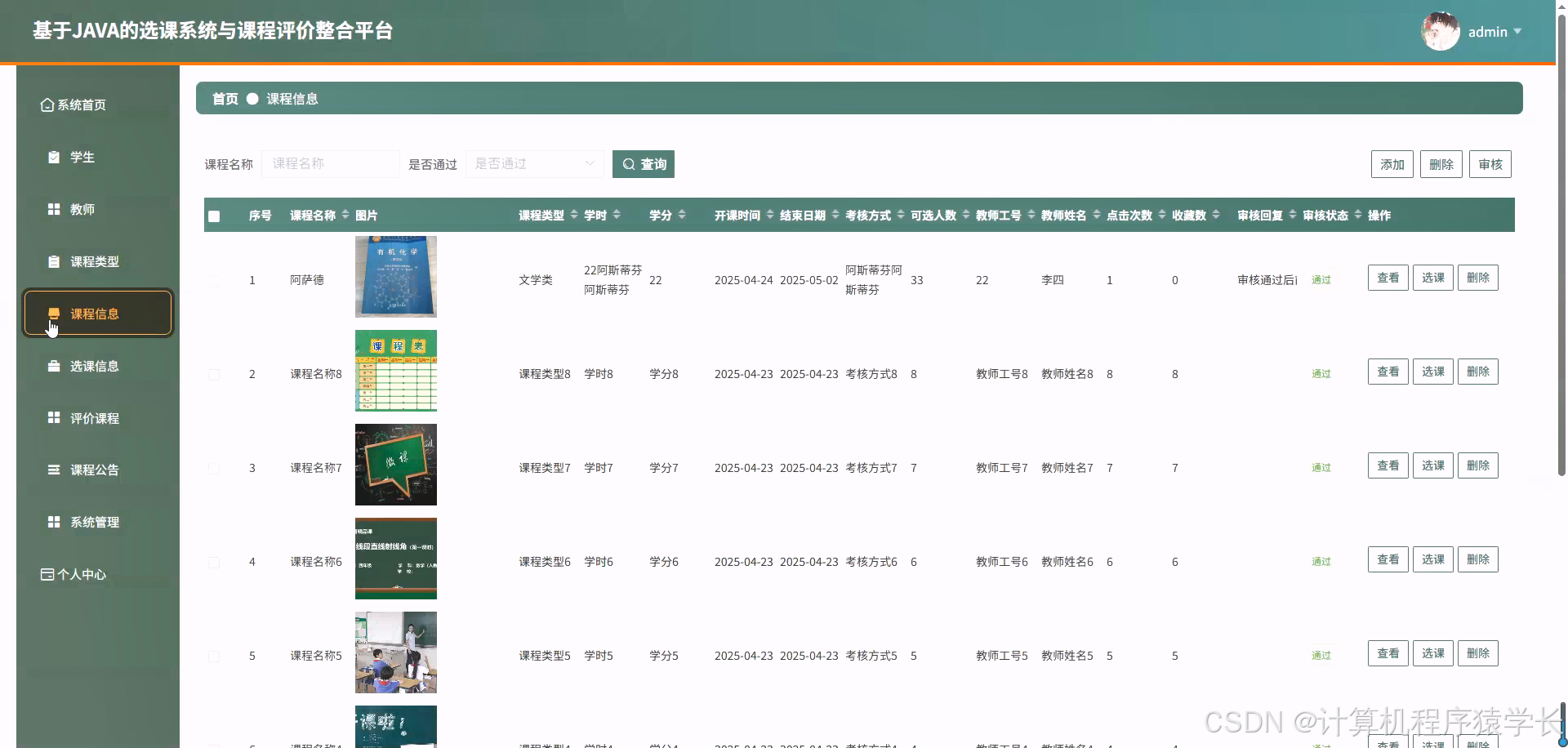Open 选课信息 menu item

click(x=98, y=366)
